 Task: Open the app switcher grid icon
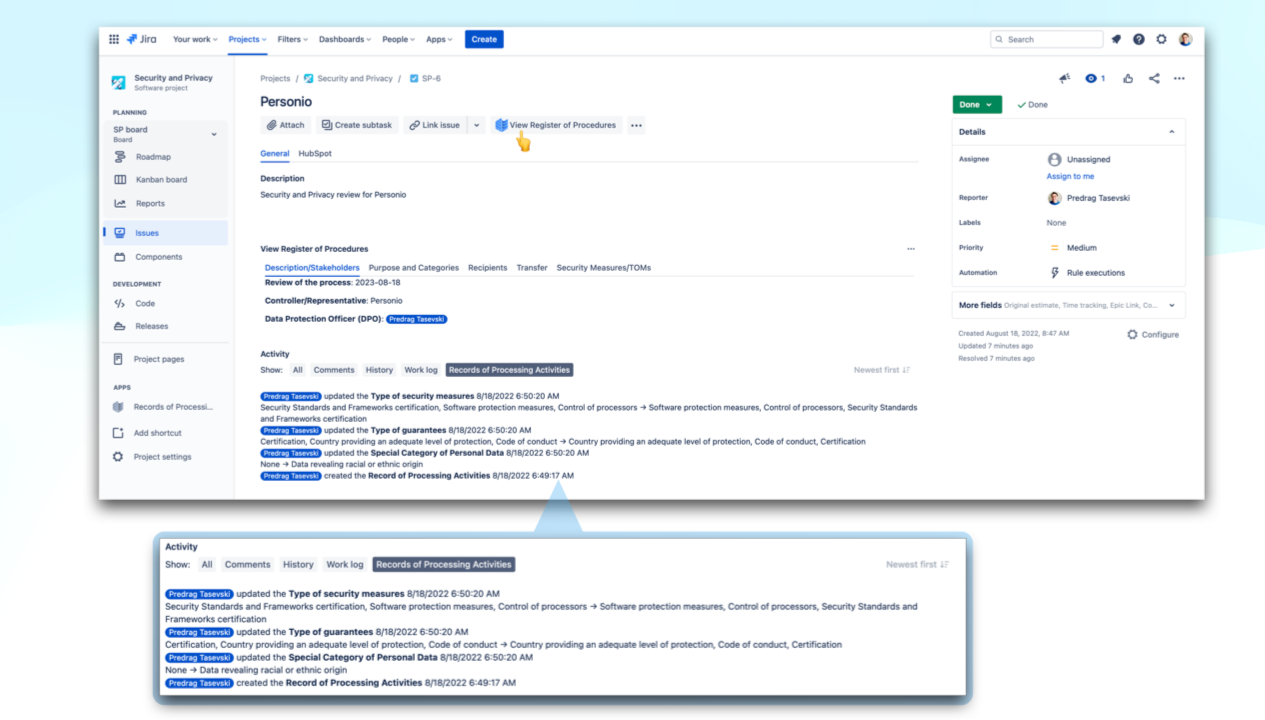[x=114, y=39]
